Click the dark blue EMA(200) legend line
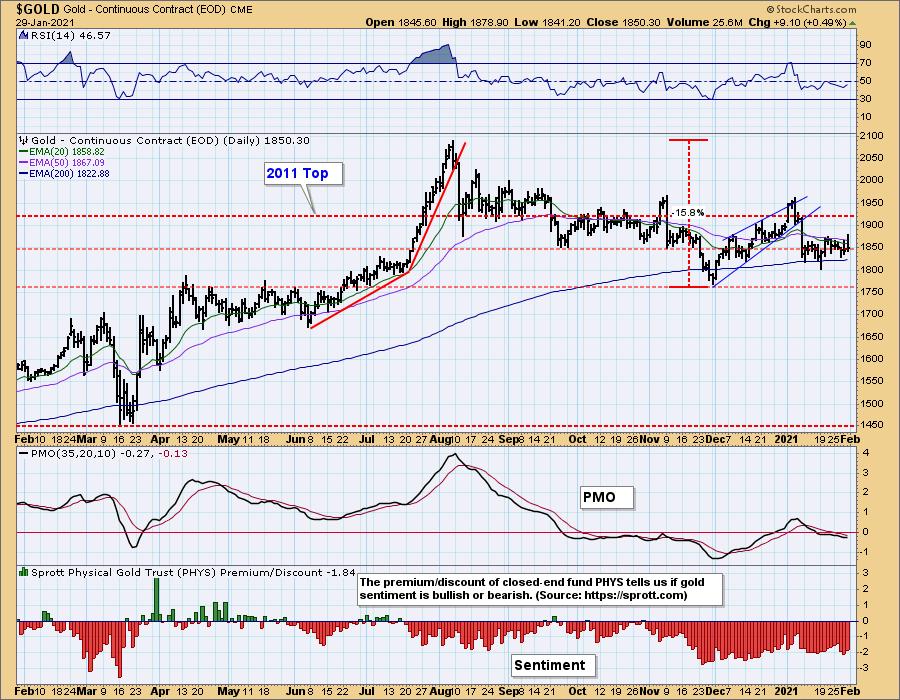 24,174
